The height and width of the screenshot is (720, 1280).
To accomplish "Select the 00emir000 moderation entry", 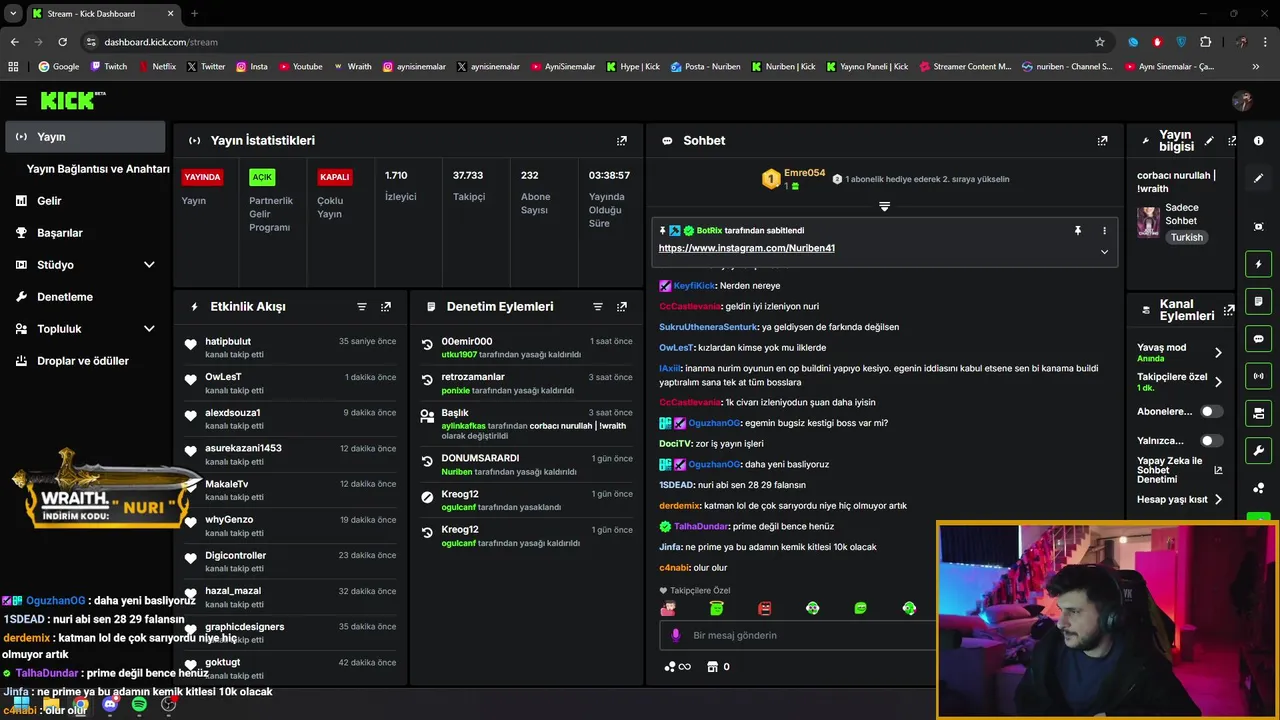I will [527, 348].
